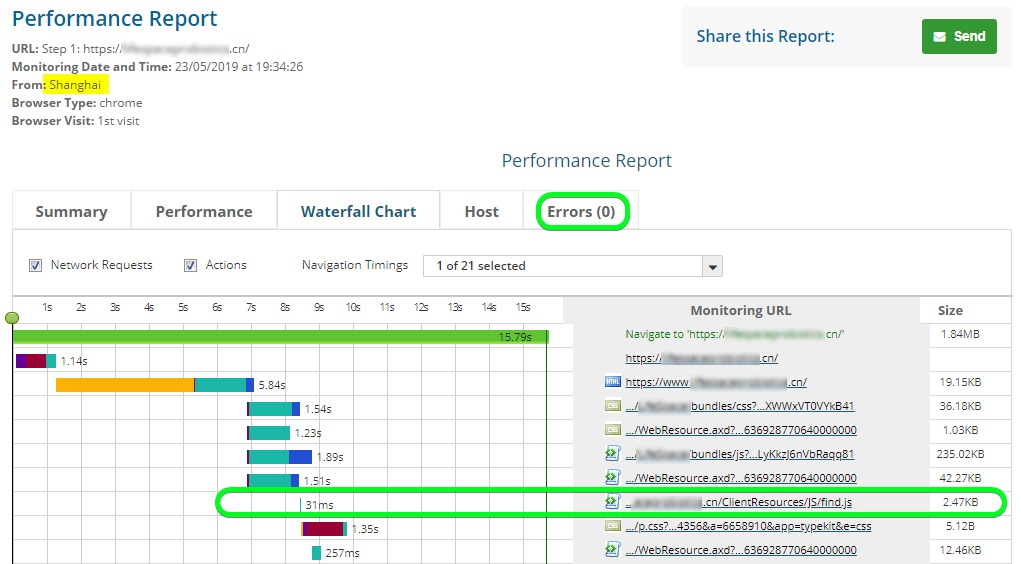The width and height of the screenshot is (1021, 564).
Task: Click the green circle timeline marker
Action: [12, 318]
